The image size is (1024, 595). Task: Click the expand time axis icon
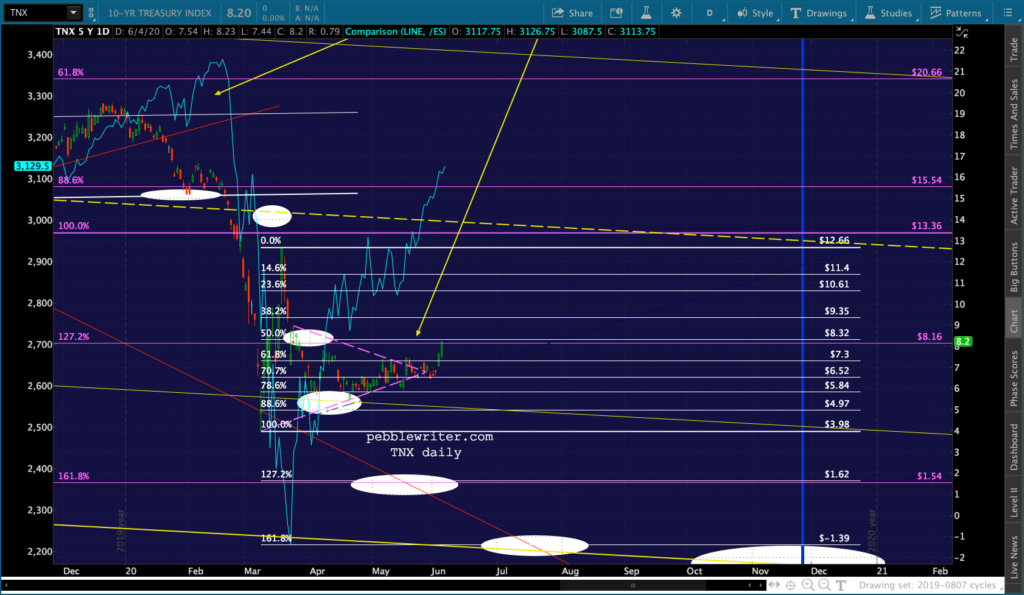tap(775, 585)
